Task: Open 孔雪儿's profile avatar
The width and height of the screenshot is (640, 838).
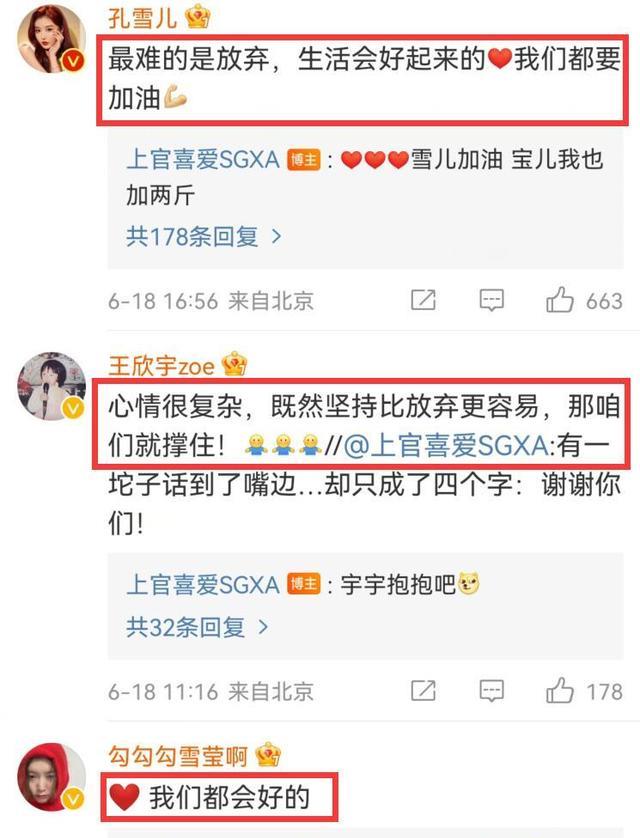Action: 51,41
